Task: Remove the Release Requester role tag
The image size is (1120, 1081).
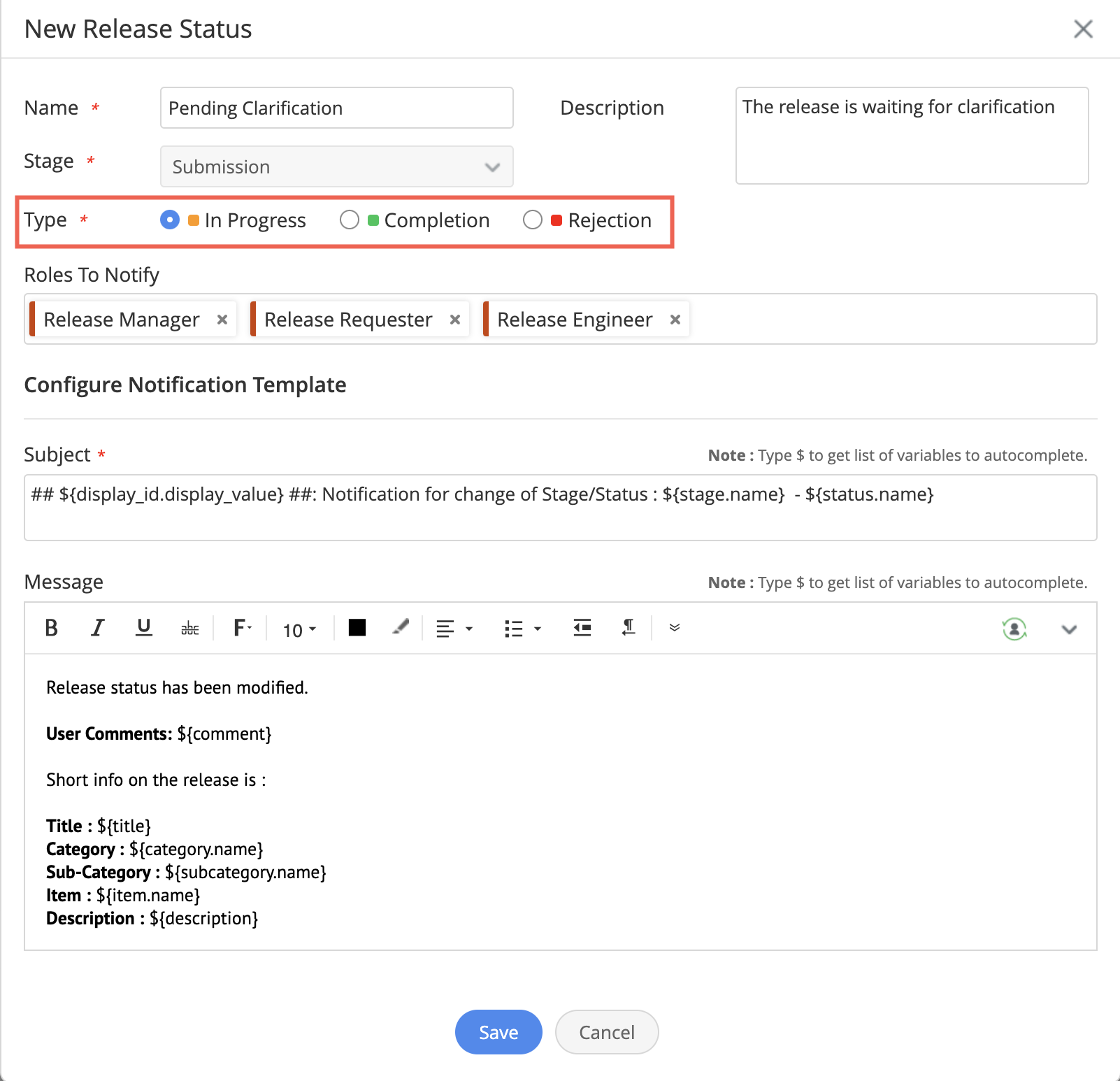Action: pyautogui.click(x=455, y=320)
